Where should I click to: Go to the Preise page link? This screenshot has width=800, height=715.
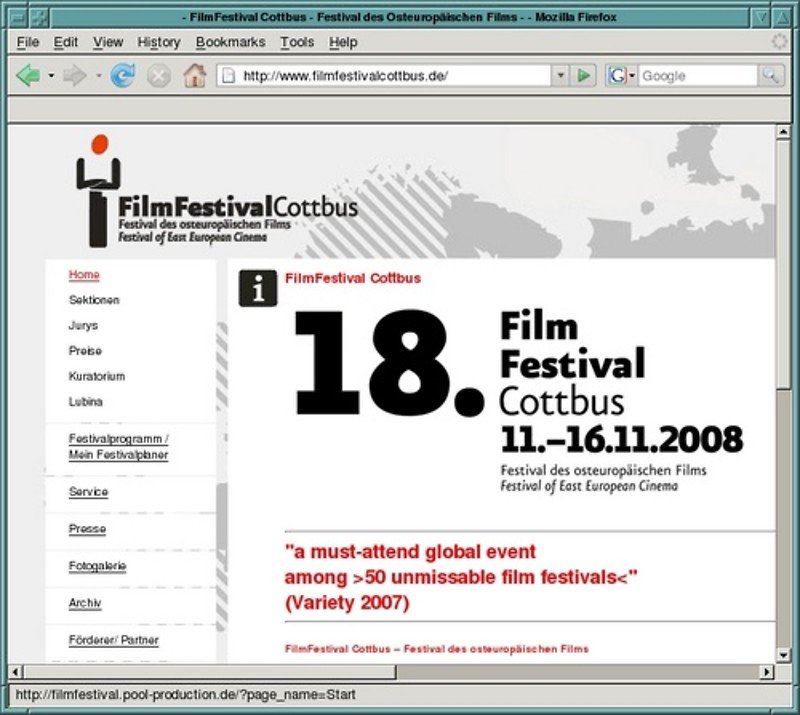point(85,351)
